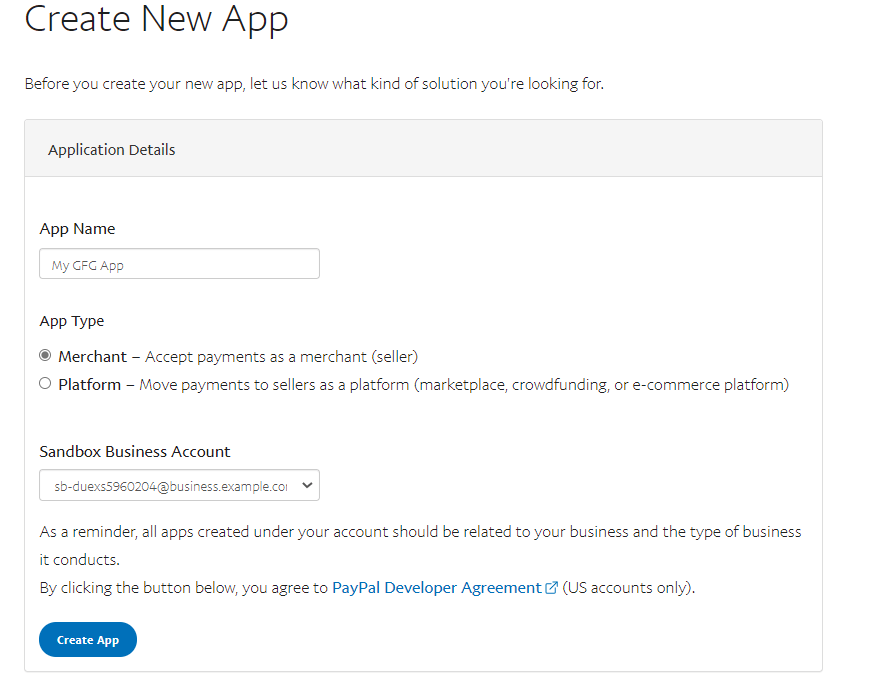Click the Sandbox Business Account label
The width and height of the screenshot is (883, 700).
coord(134,451)
